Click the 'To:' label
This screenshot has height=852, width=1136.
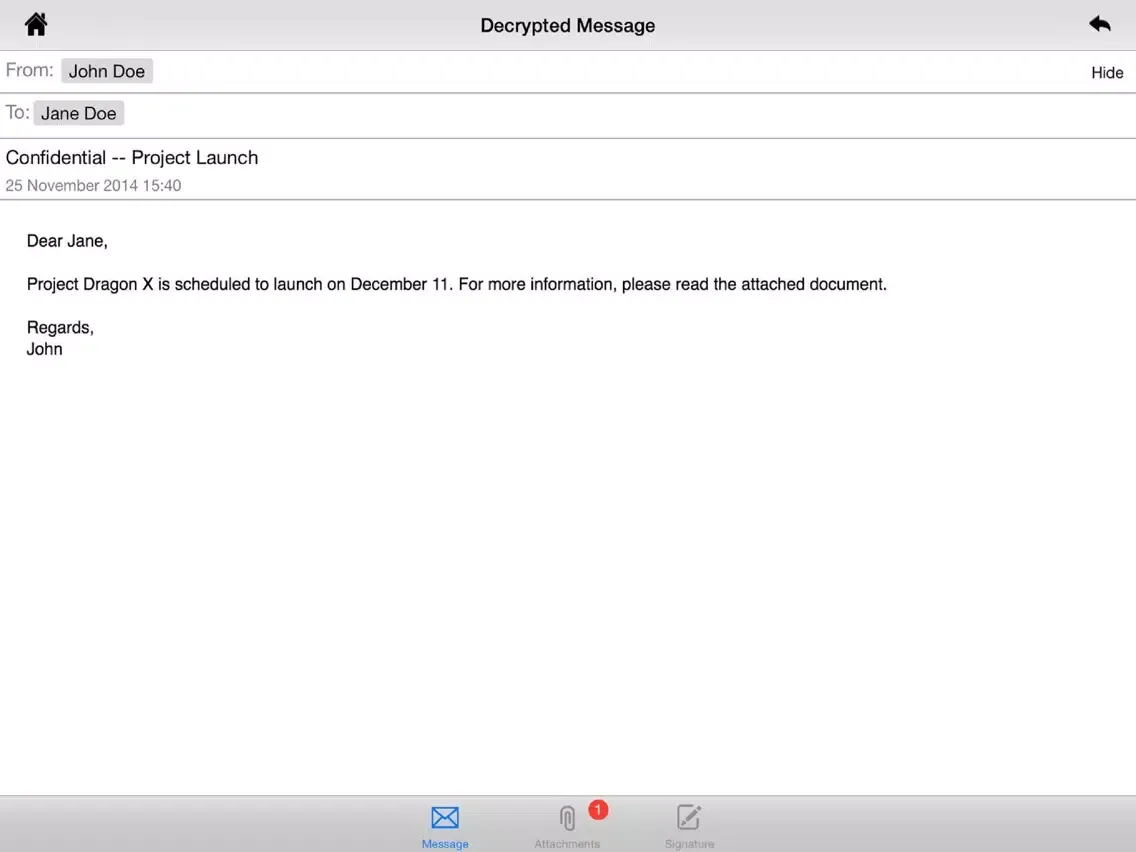(17, 112)
